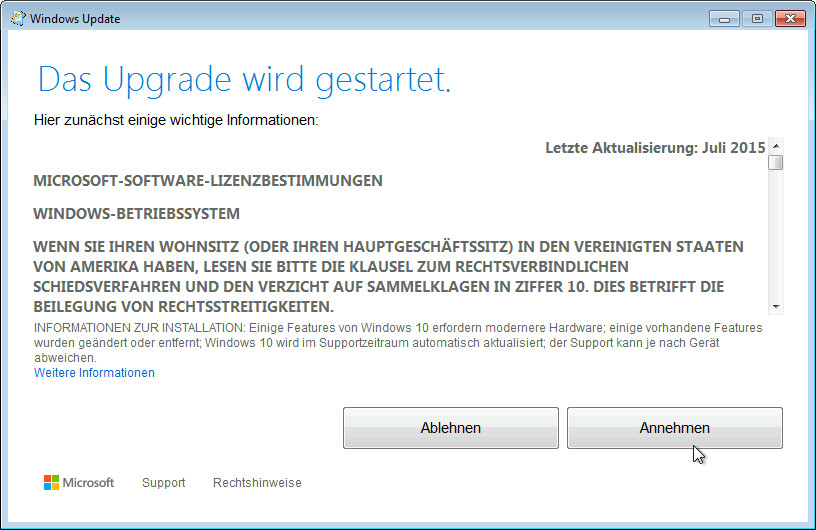The image size is (816, 530).
Task: Click the Windows Update title bar icon
Action: coord(18,18)
